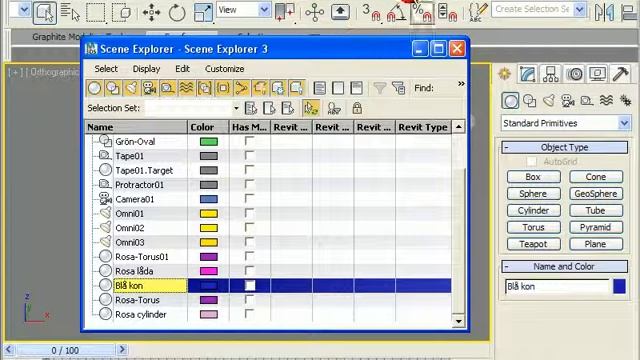Toggle Display Lights filter in Scene Explorer
Image resolution: width=640 pixels, height=360 pixels.
click(x=131, y=88)
